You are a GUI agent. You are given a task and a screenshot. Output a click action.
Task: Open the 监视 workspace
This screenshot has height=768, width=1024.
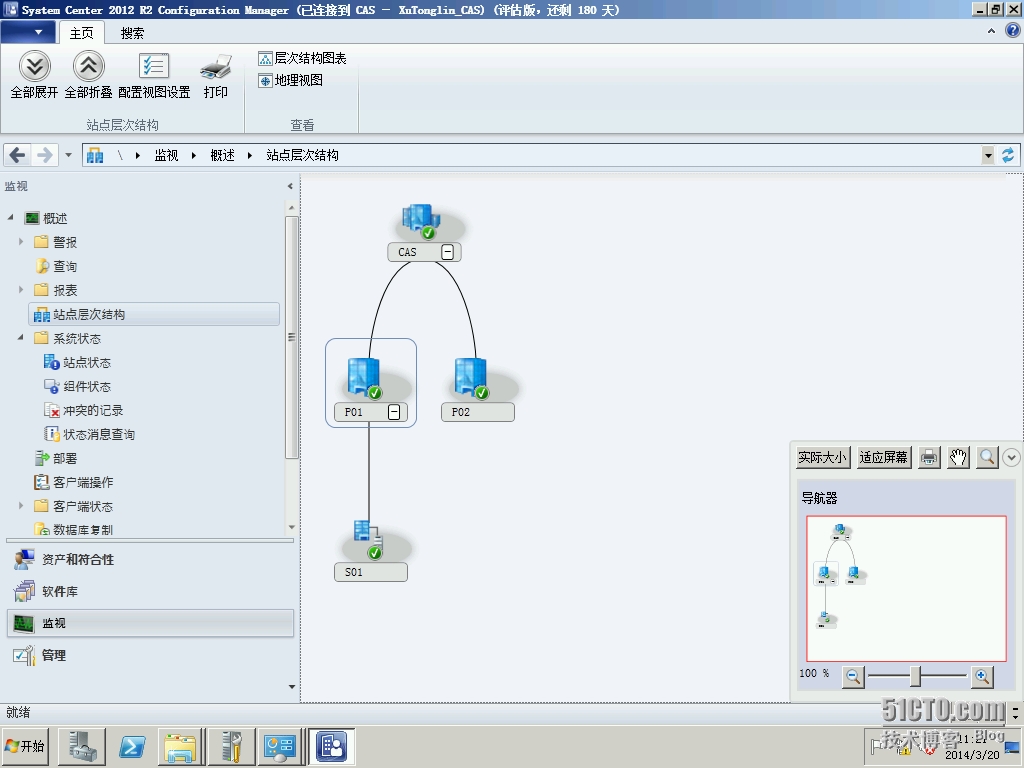click(x=150, y=623)
